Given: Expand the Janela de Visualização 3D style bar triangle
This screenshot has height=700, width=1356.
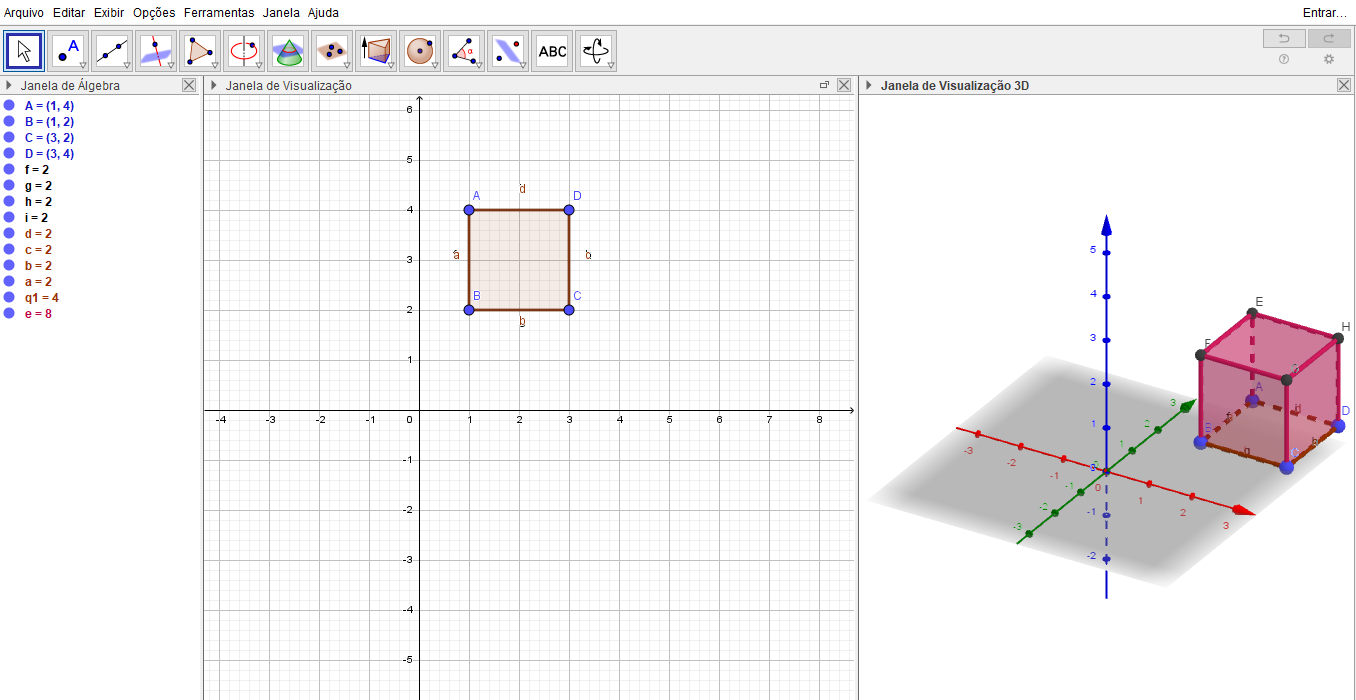Looking at the screenshot, I should click(x=869, y=86).
